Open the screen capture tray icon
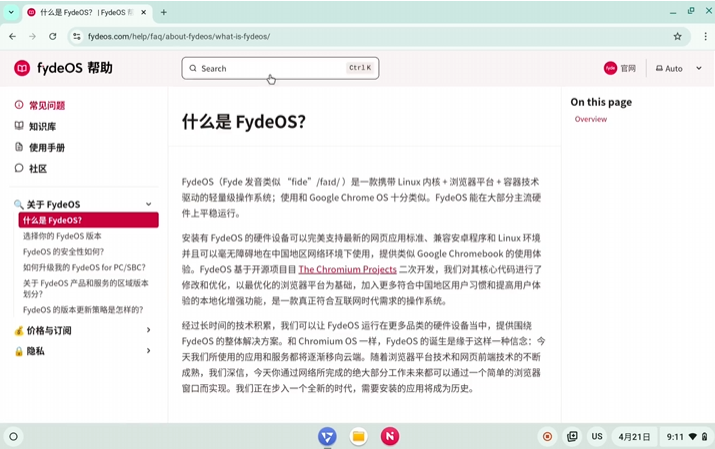Viewport: 715px width, 449px height. [x=572, y=437]
